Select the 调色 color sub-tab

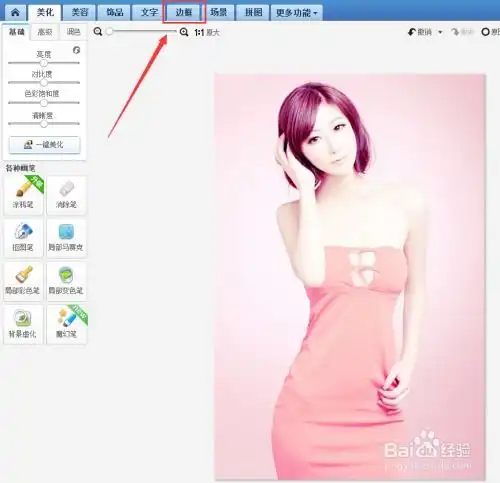pyautogui.click(x=73, y=32)
